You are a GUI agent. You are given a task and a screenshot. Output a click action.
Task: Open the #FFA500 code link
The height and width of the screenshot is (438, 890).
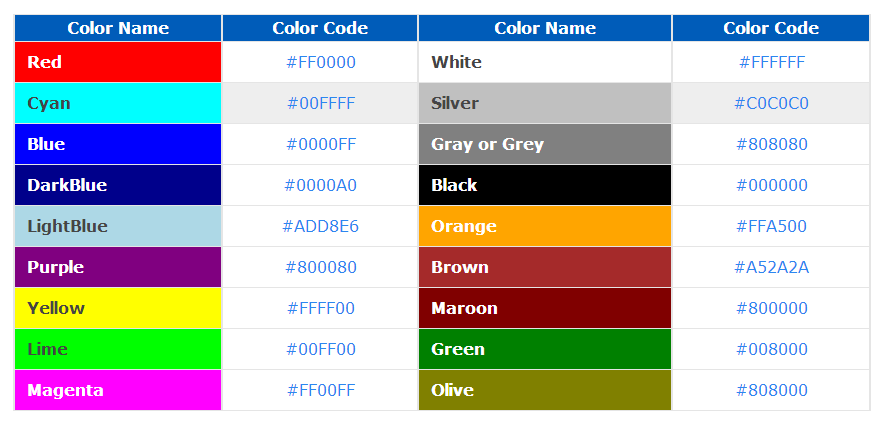pyautogui.click(x=771, y=226)
